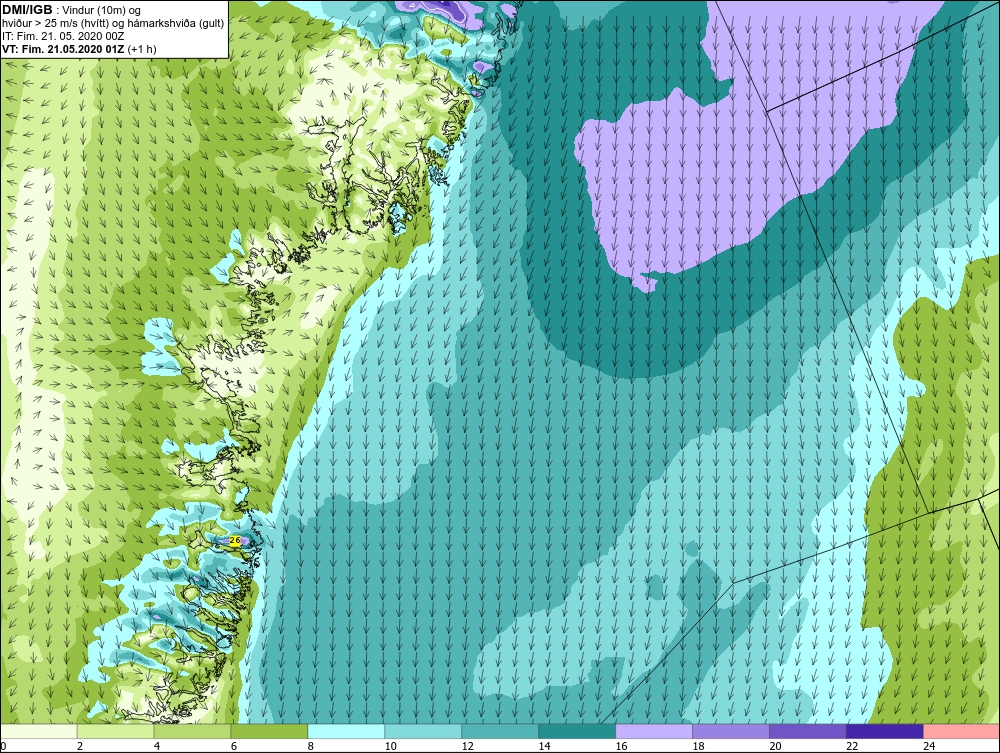This screenshot has width=1000, height=753.
Task: Select the 6-8 m/s olive green swatch
Action: 269,731
